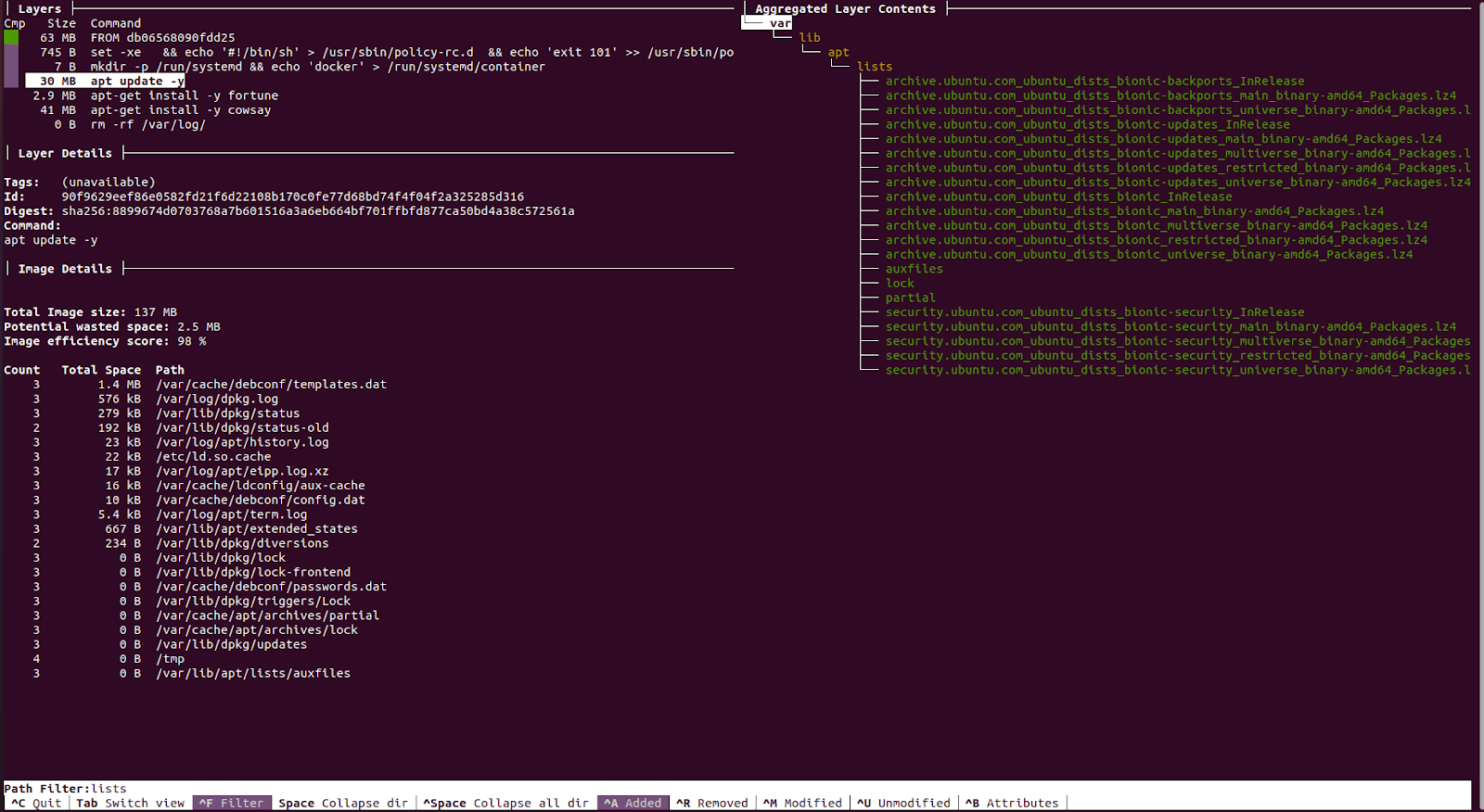
Task: Select the rm -rf /var/log/ layer
Action: pyautogui.click(x=130, y=124)
